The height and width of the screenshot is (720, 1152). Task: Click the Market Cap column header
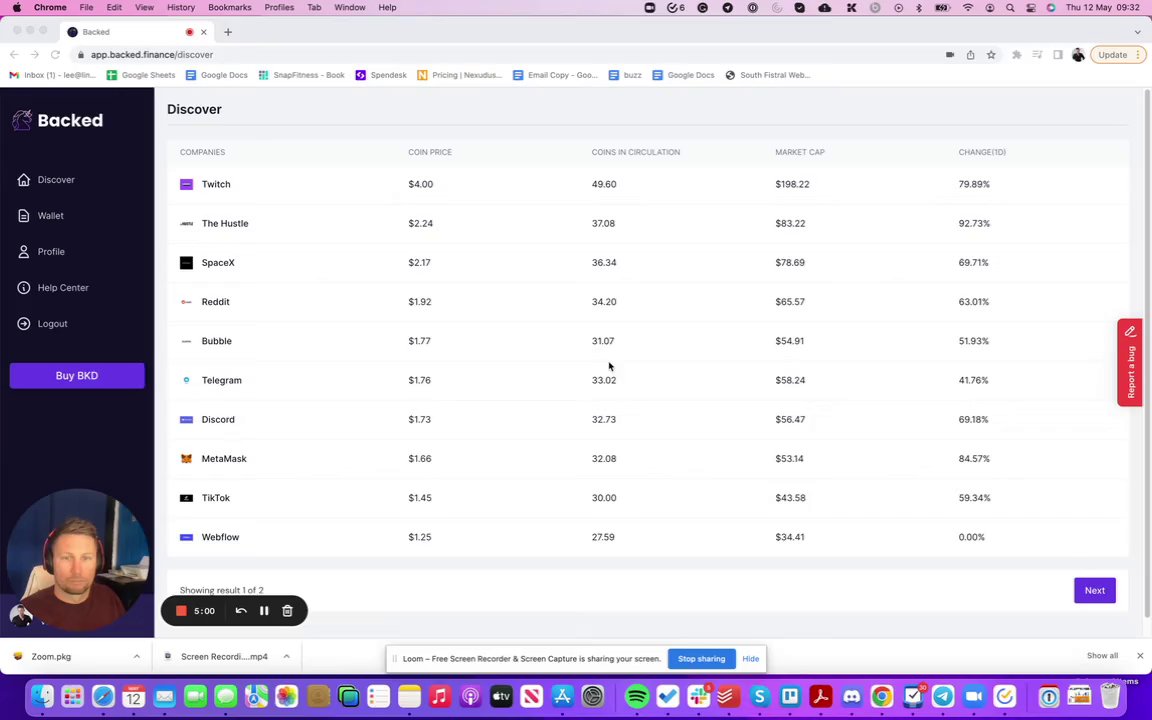[x=799, y=152]
